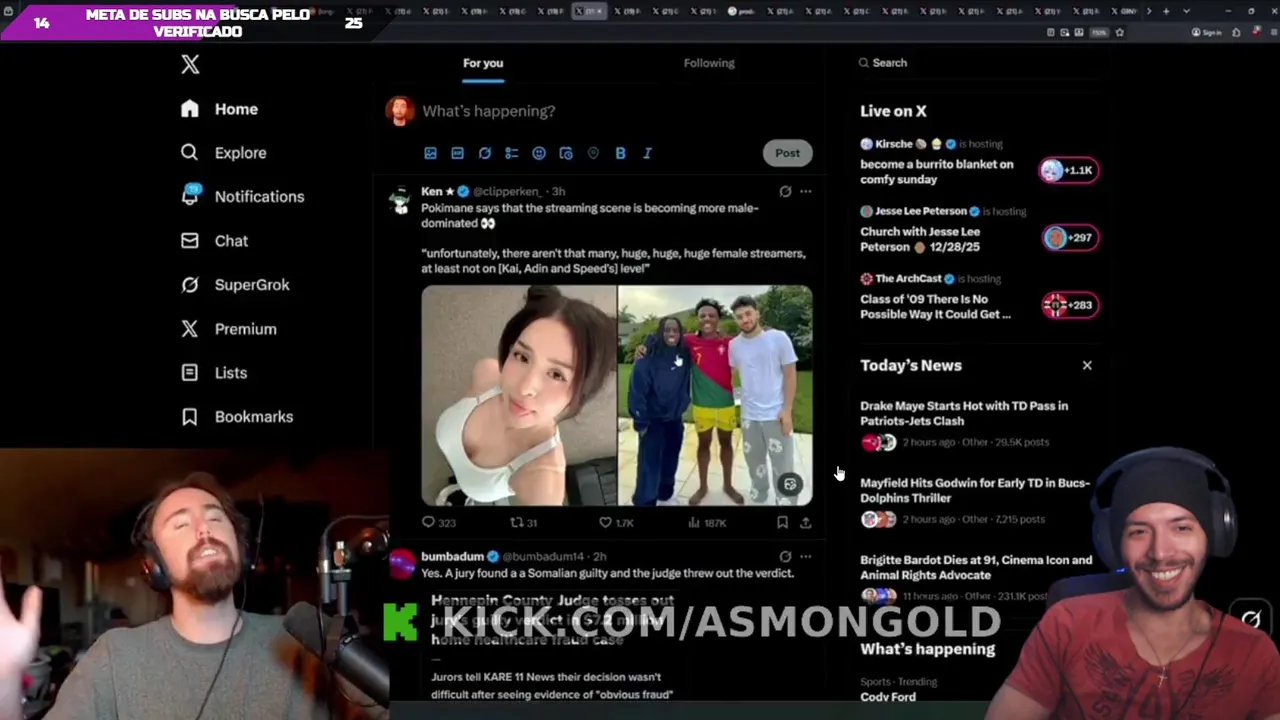Screen dimensions: 1280x720
Task: Click the browser Sign in button
Action: point(1207,32)
